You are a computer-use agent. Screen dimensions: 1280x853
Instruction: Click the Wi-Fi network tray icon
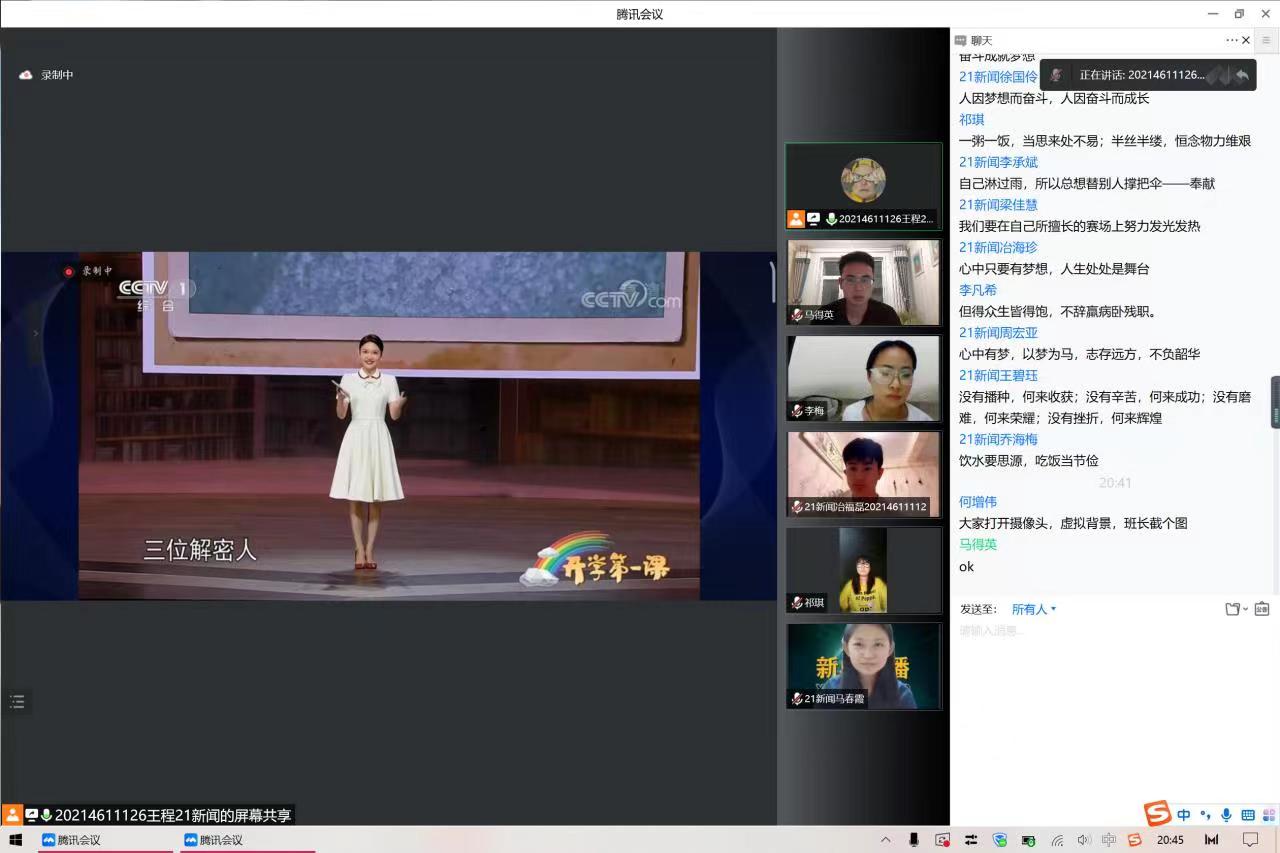(x=1057, y=840)
